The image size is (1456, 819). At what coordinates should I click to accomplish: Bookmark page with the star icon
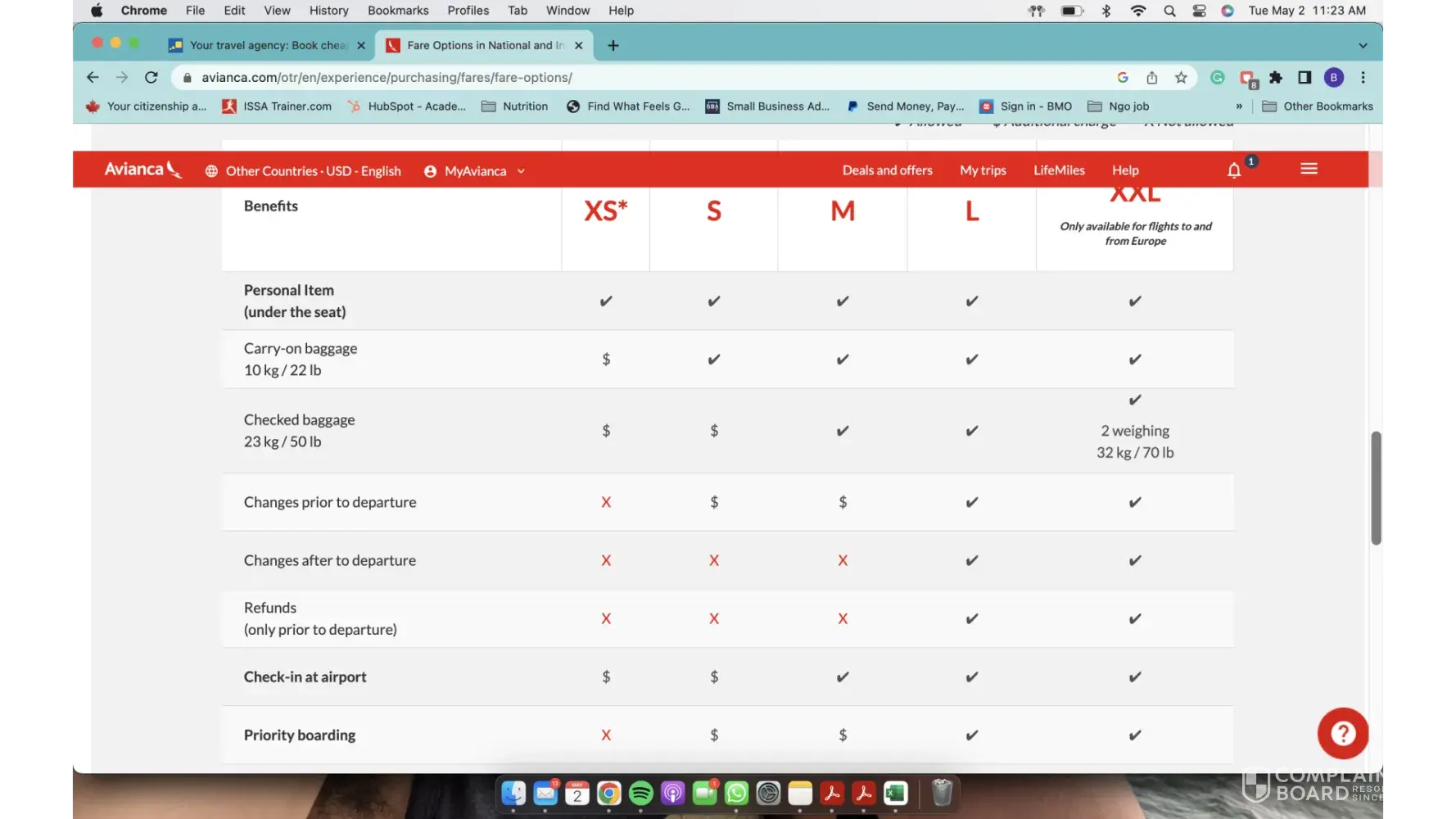[1181, 78]
